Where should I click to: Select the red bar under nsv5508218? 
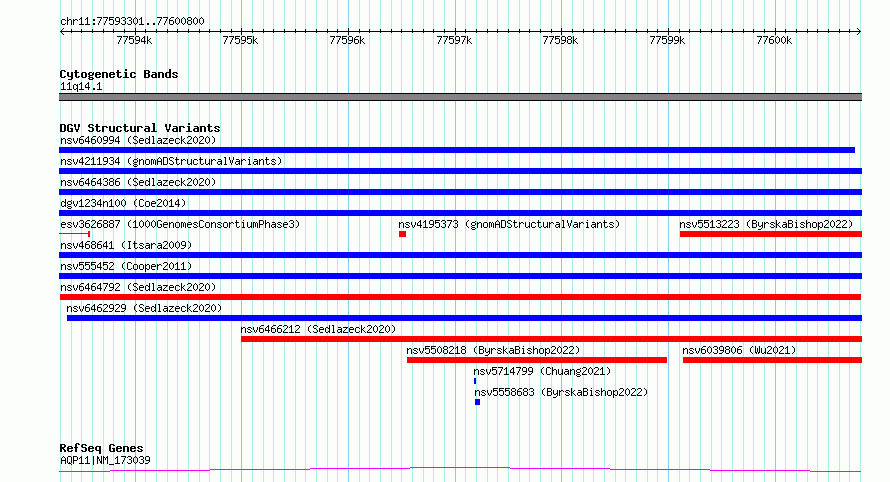coord(537,360)
